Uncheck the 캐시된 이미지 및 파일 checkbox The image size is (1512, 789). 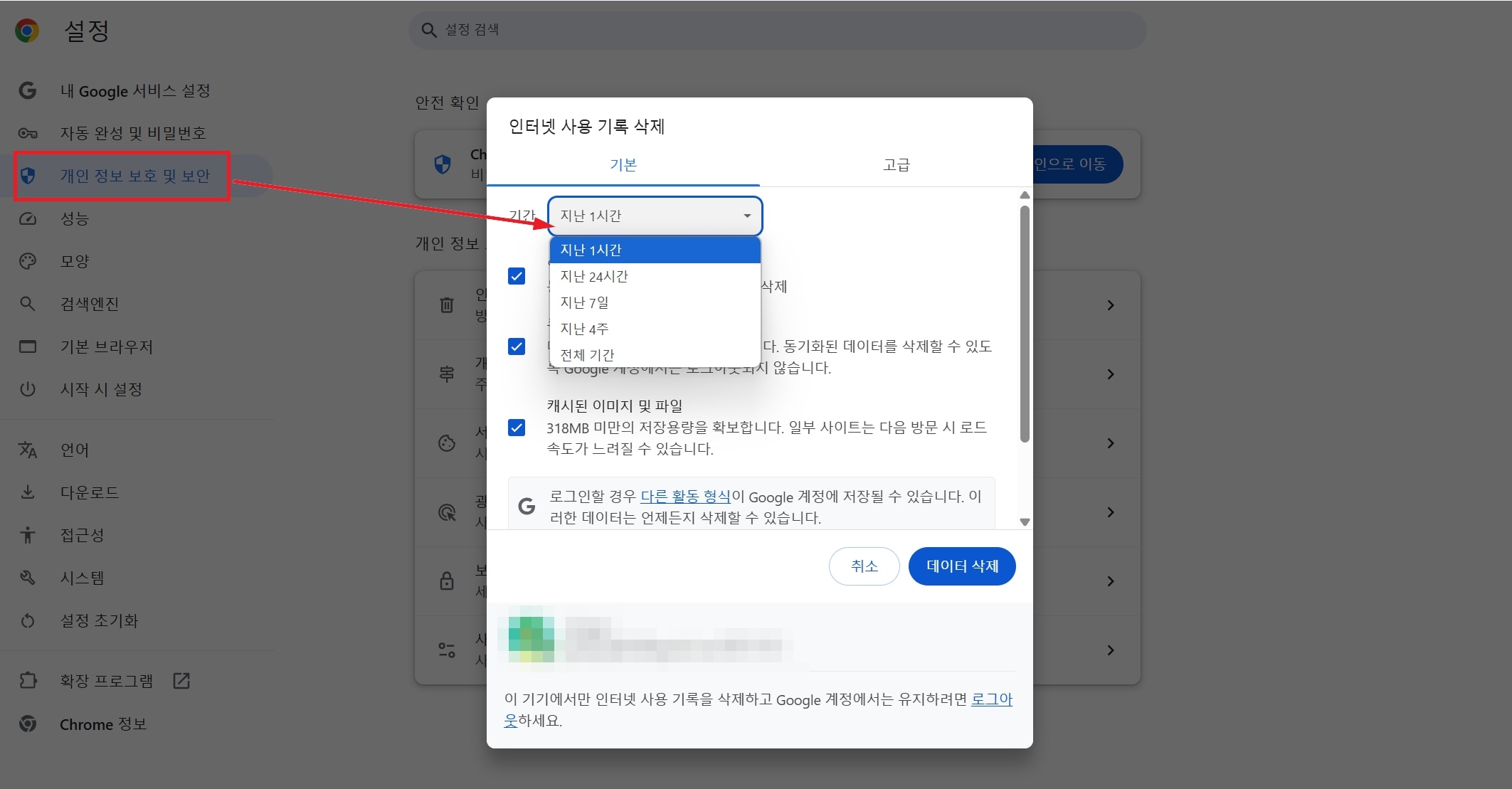[517, 428]
